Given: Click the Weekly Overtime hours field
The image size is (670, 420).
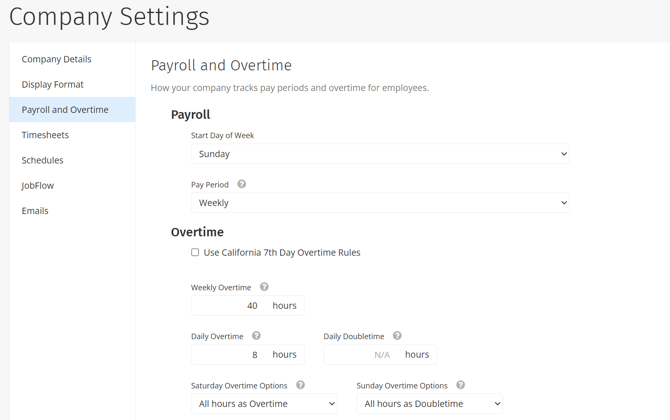Looking at the screenshot, I should coord(230,306).
